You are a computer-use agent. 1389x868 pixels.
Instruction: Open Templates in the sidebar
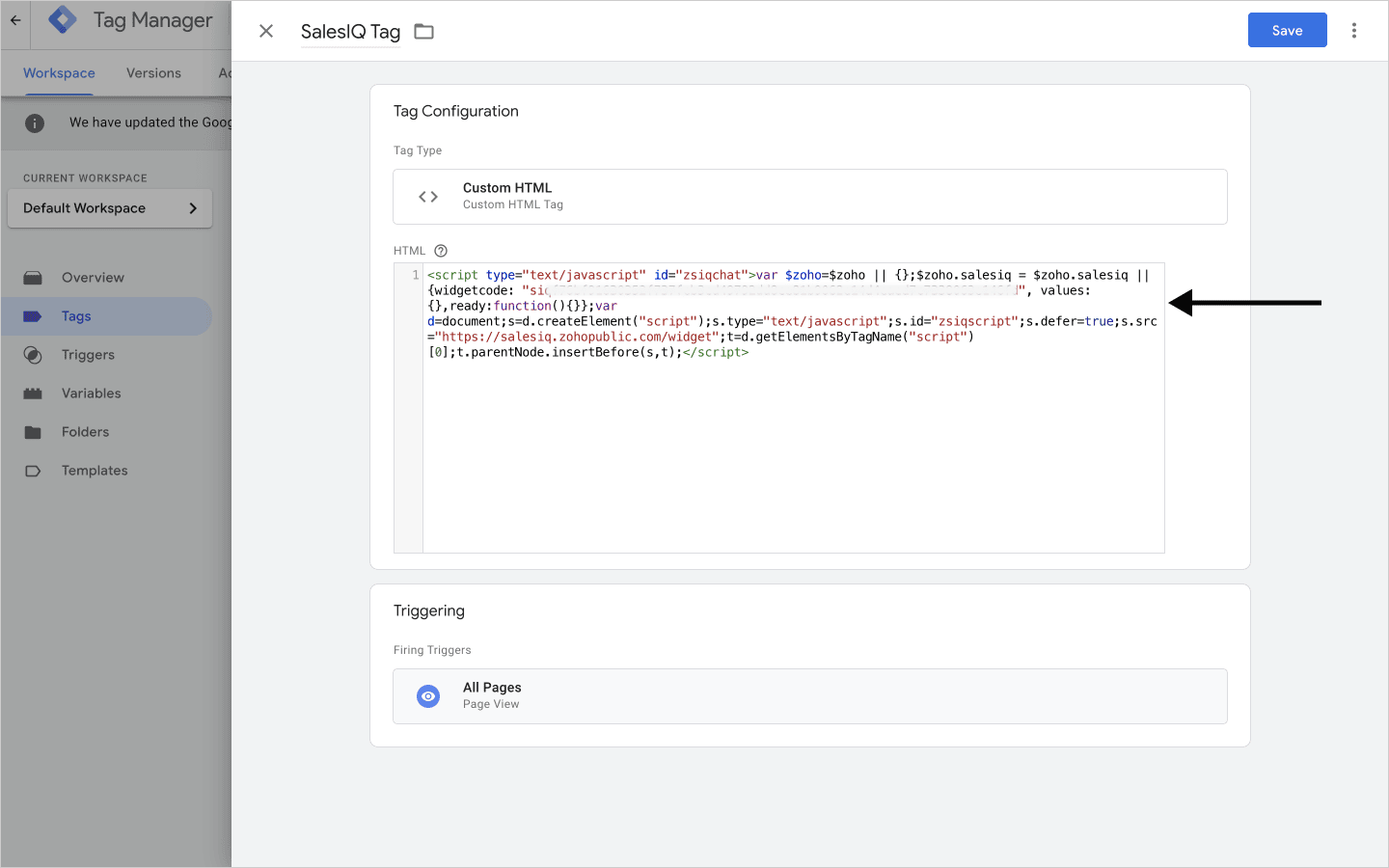95,471
